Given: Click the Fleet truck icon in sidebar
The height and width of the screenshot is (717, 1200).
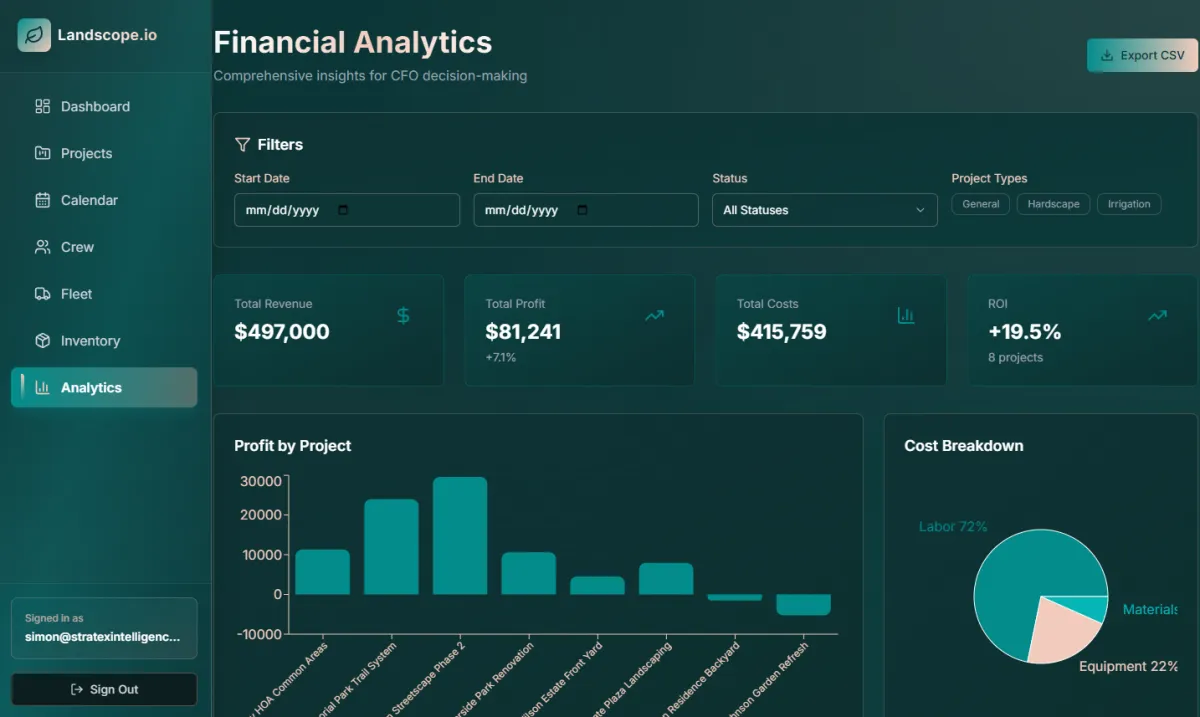Looking at the screenshot, I should [x=42, y=294].
